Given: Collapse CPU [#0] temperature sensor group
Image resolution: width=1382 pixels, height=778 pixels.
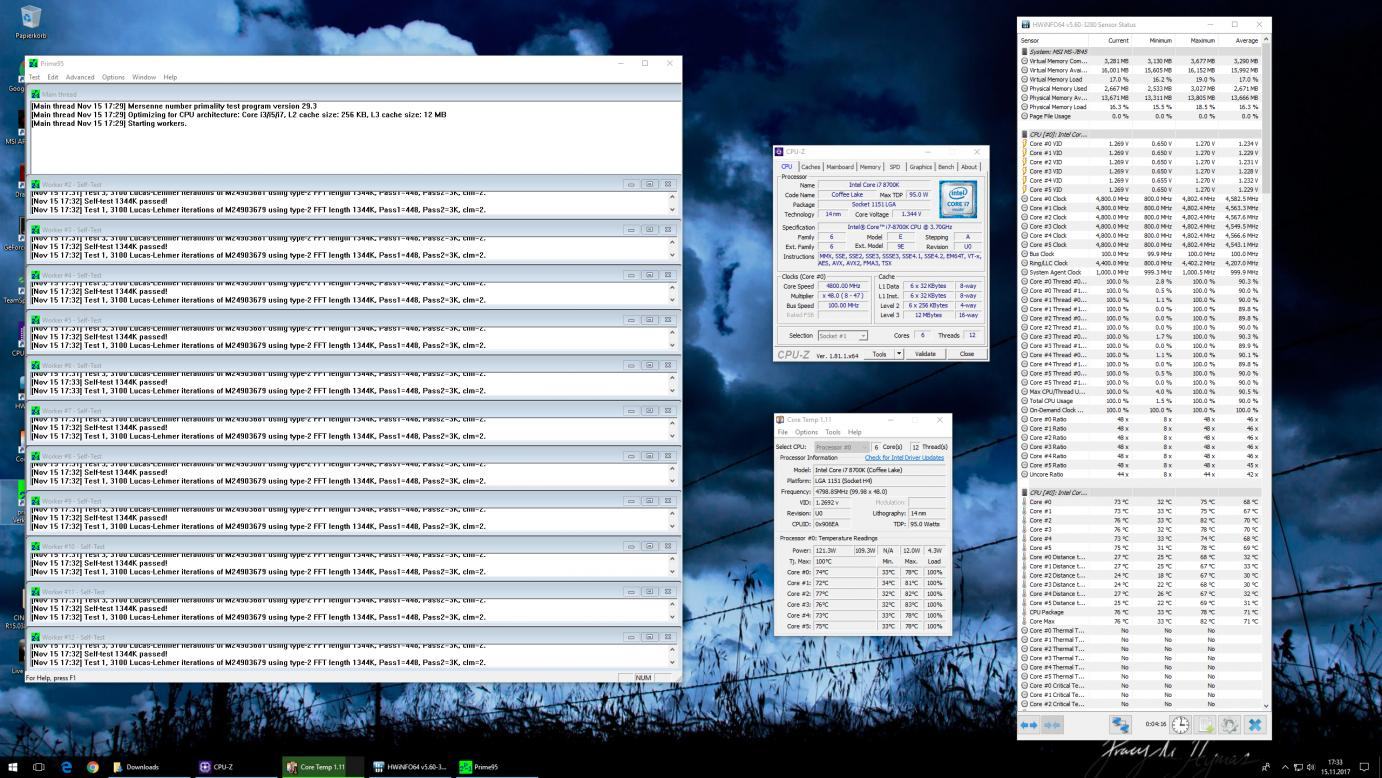Looking at the screenshot, I should pos(1024,493).
